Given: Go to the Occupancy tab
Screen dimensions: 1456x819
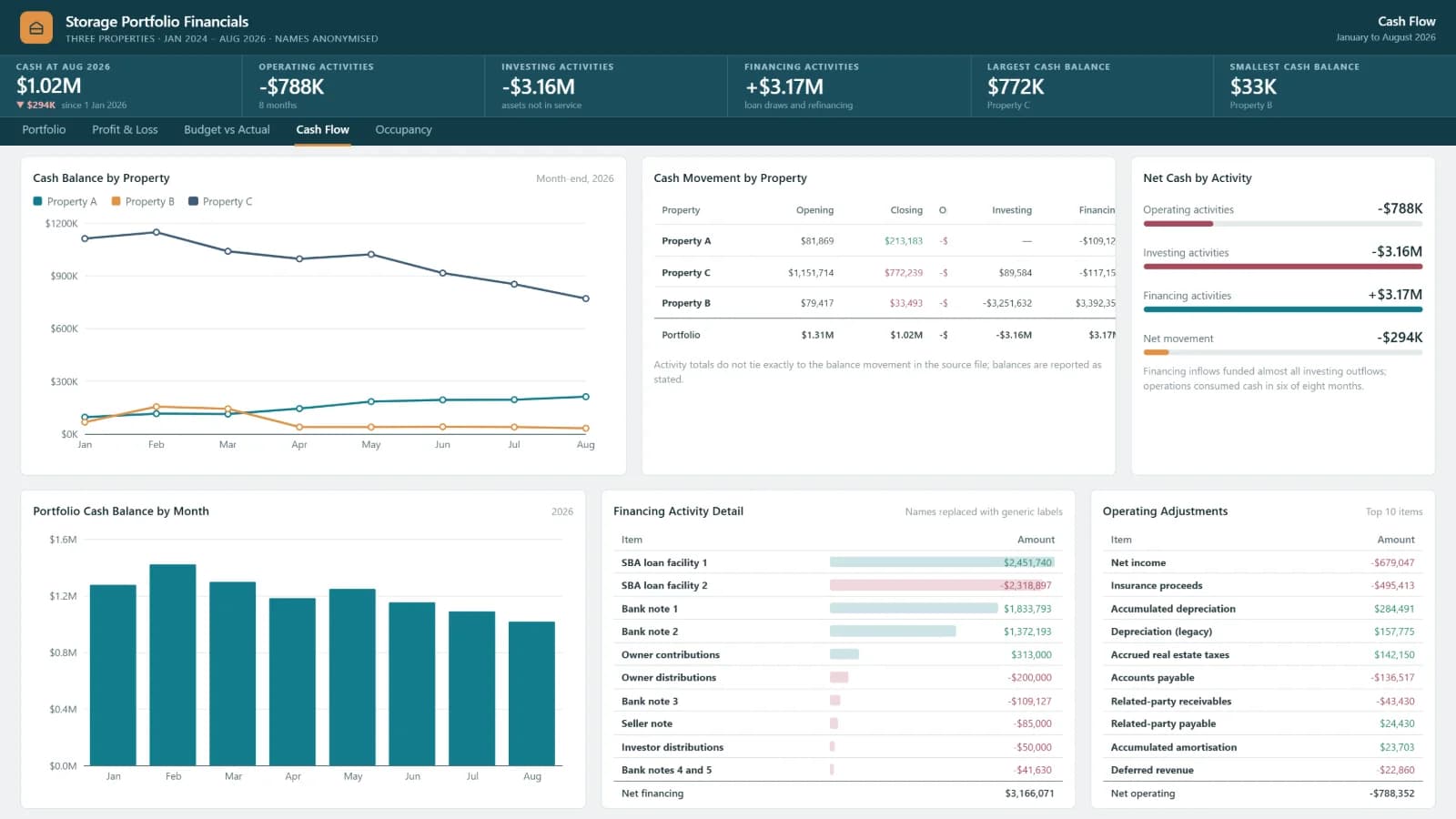Looking at the screenshot, I should (403, 129).
